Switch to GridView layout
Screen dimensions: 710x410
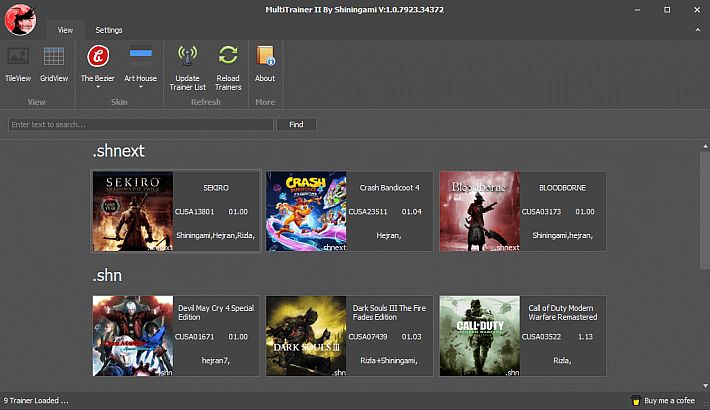click(x=53, y=64)
